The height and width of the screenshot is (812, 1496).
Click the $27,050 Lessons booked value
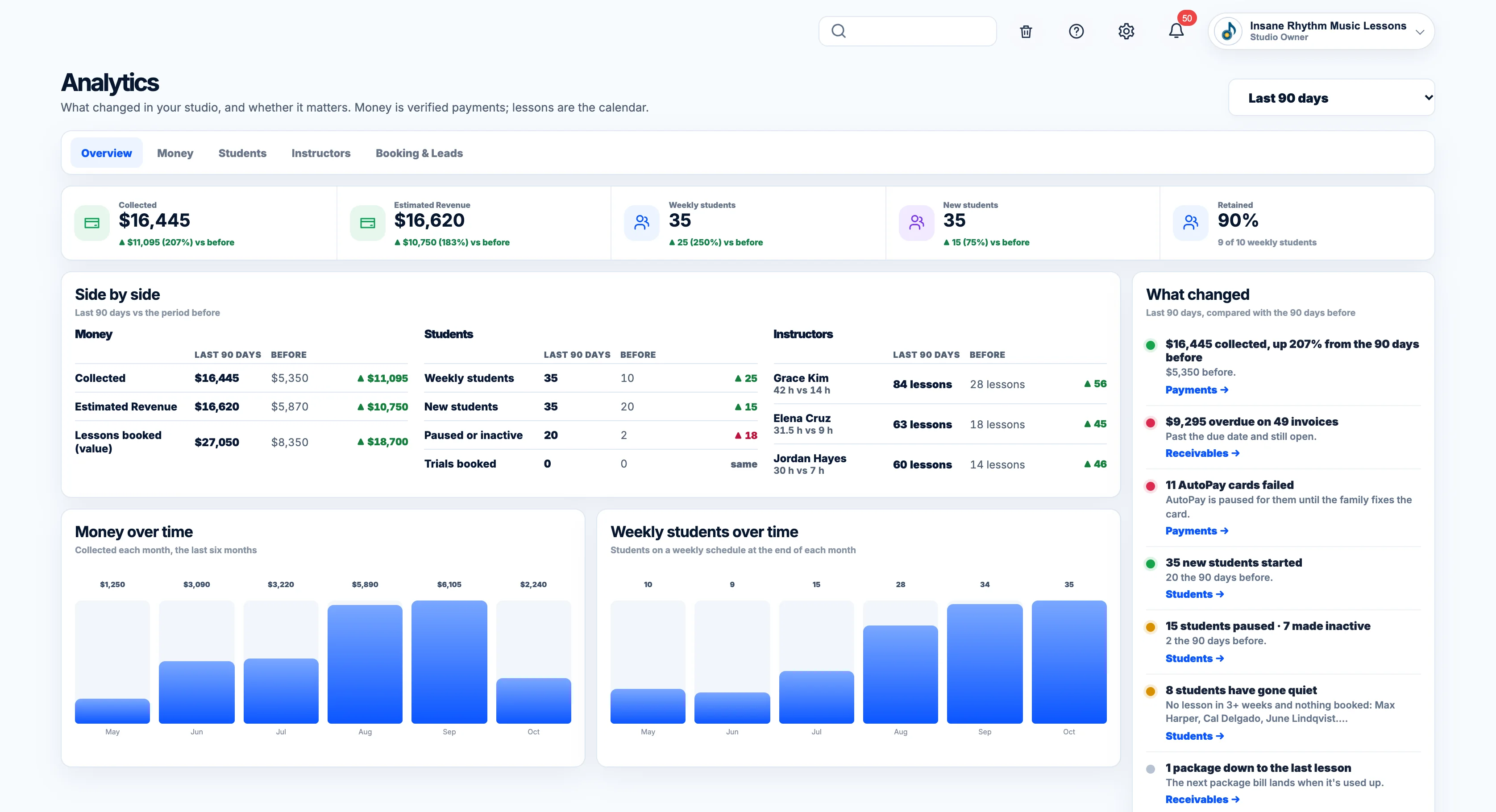[216, 442]
